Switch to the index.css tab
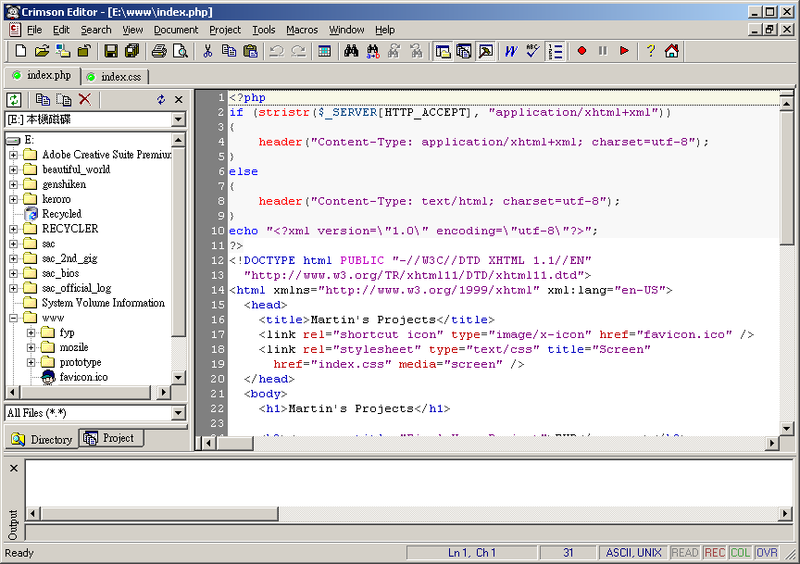The width and height of the screenshot is (800, 564). pos(115,77)
